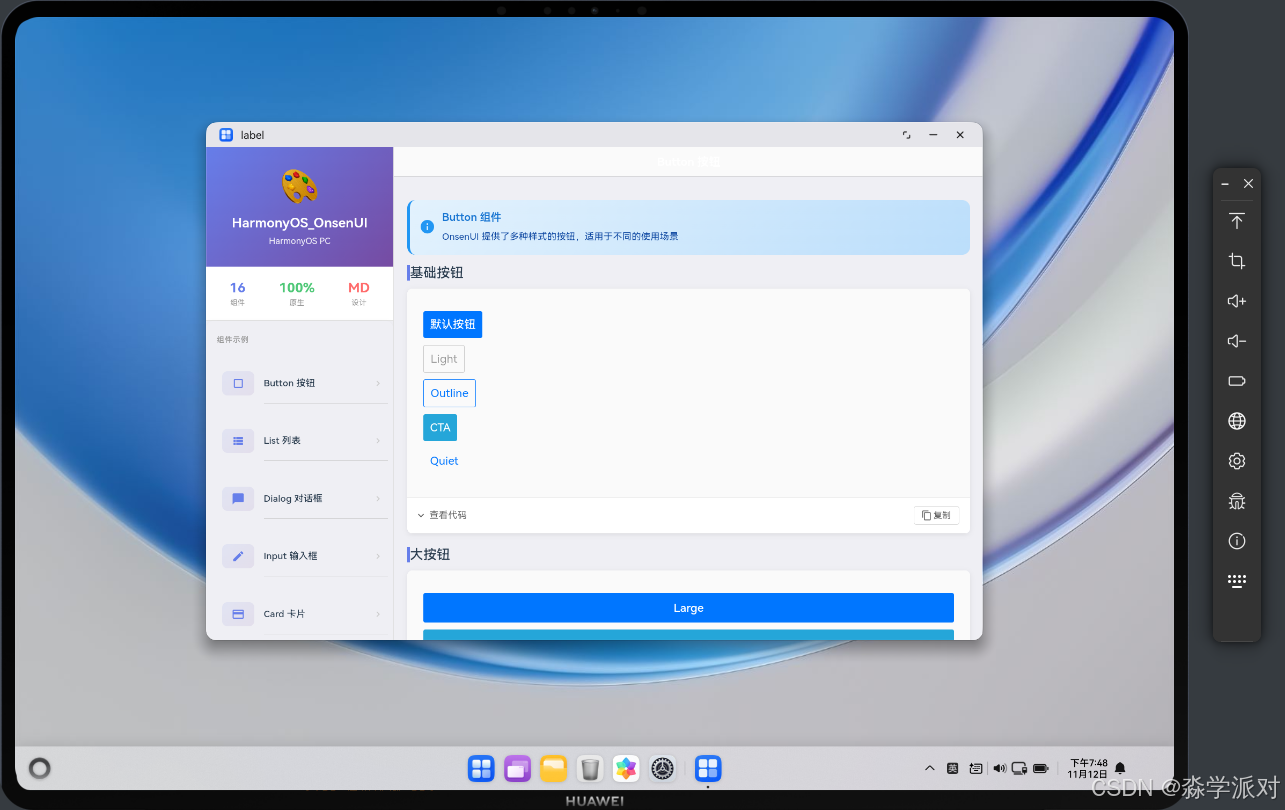Click the notification bell tray icon
Image resolution: width=1285 pixels, height=810 pixels.
tap(1120, 768)
